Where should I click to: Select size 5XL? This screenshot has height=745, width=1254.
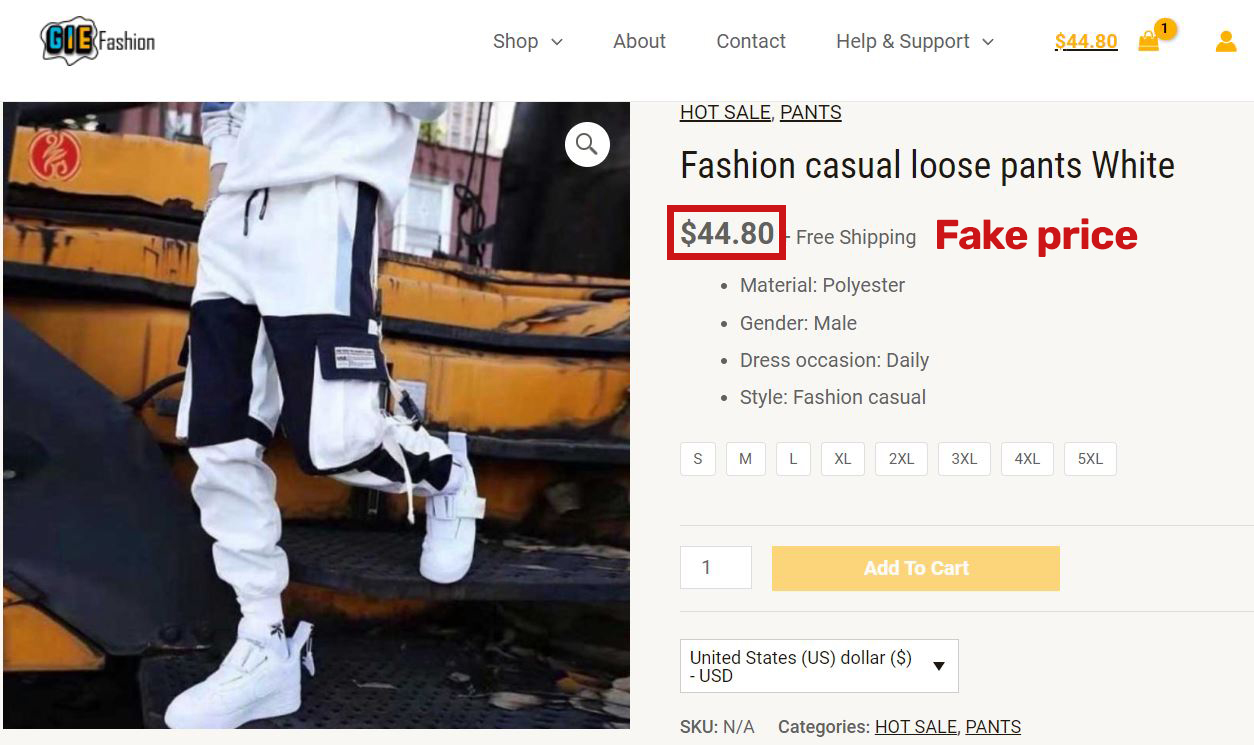[x=1089, y=458]
